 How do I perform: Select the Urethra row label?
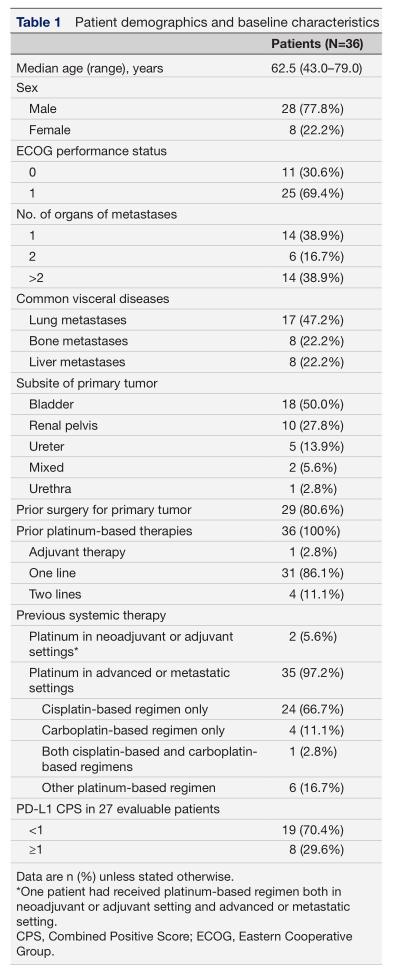(49, 489)
